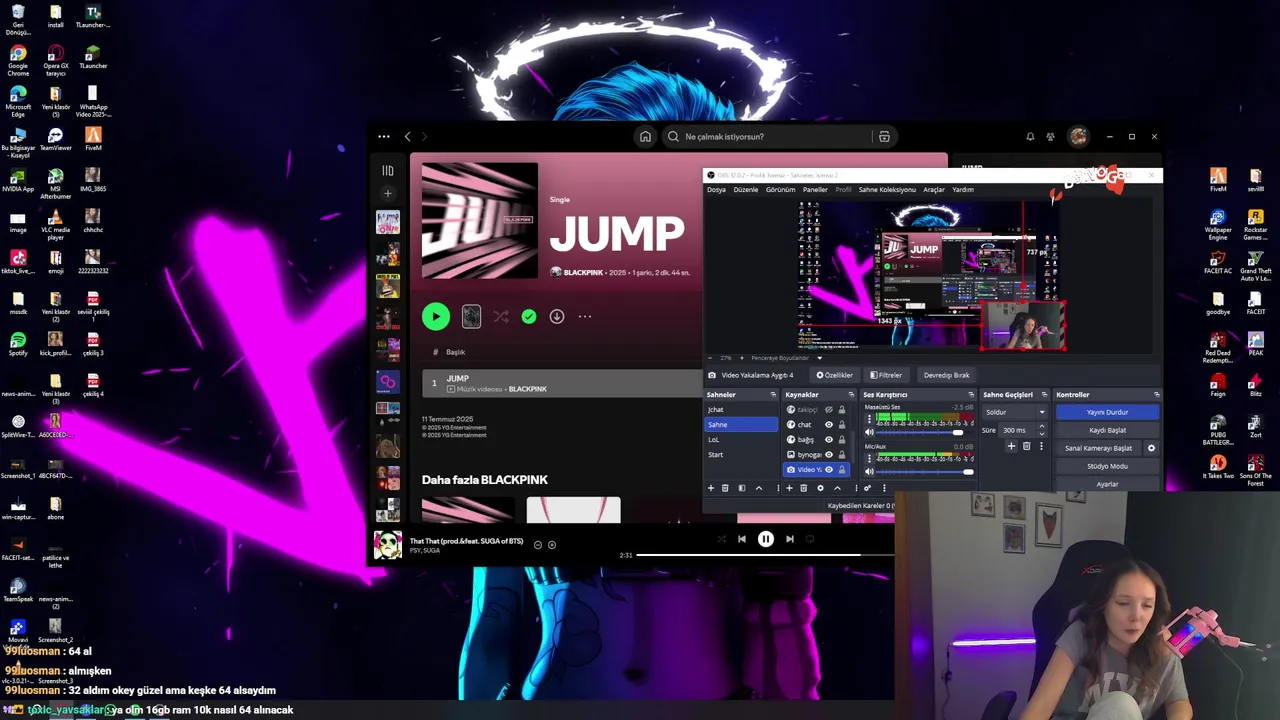This screenshot has height=720, width=1280.
Task: Go to Spotify Home with the house icon
Action: click(645, 137)
